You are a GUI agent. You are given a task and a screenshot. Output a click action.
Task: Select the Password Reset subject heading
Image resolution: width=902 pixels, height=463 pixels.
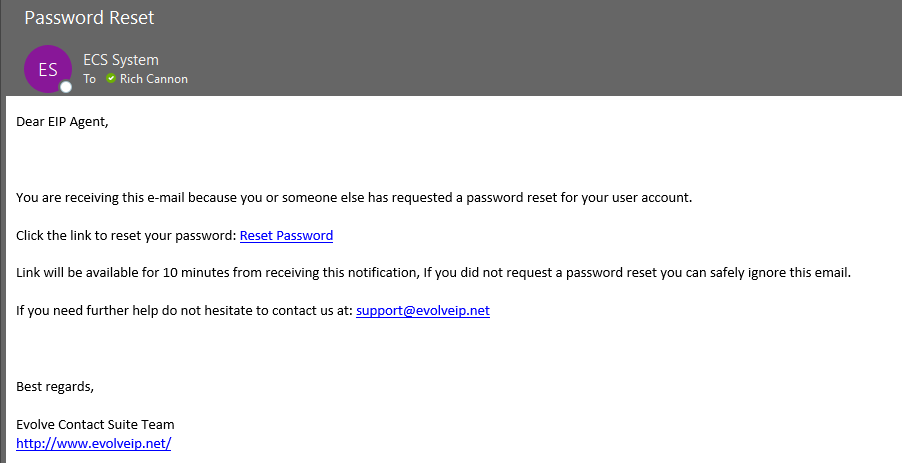point(89,18)
